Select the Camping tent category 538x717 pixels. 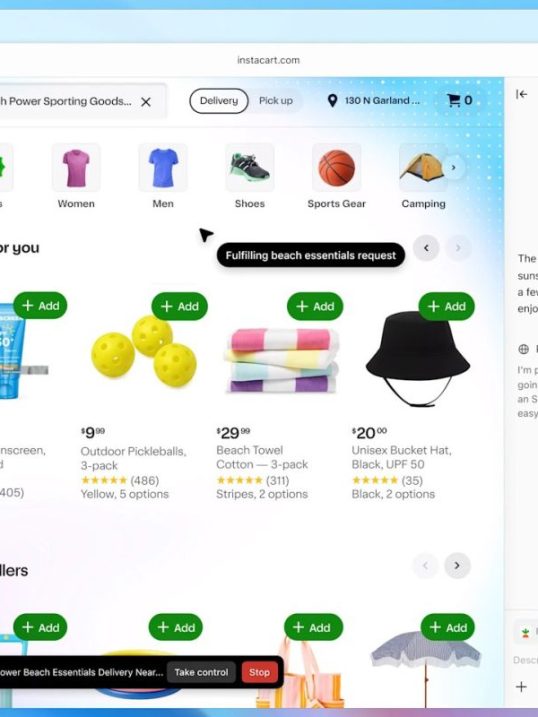tap(423, 167)
